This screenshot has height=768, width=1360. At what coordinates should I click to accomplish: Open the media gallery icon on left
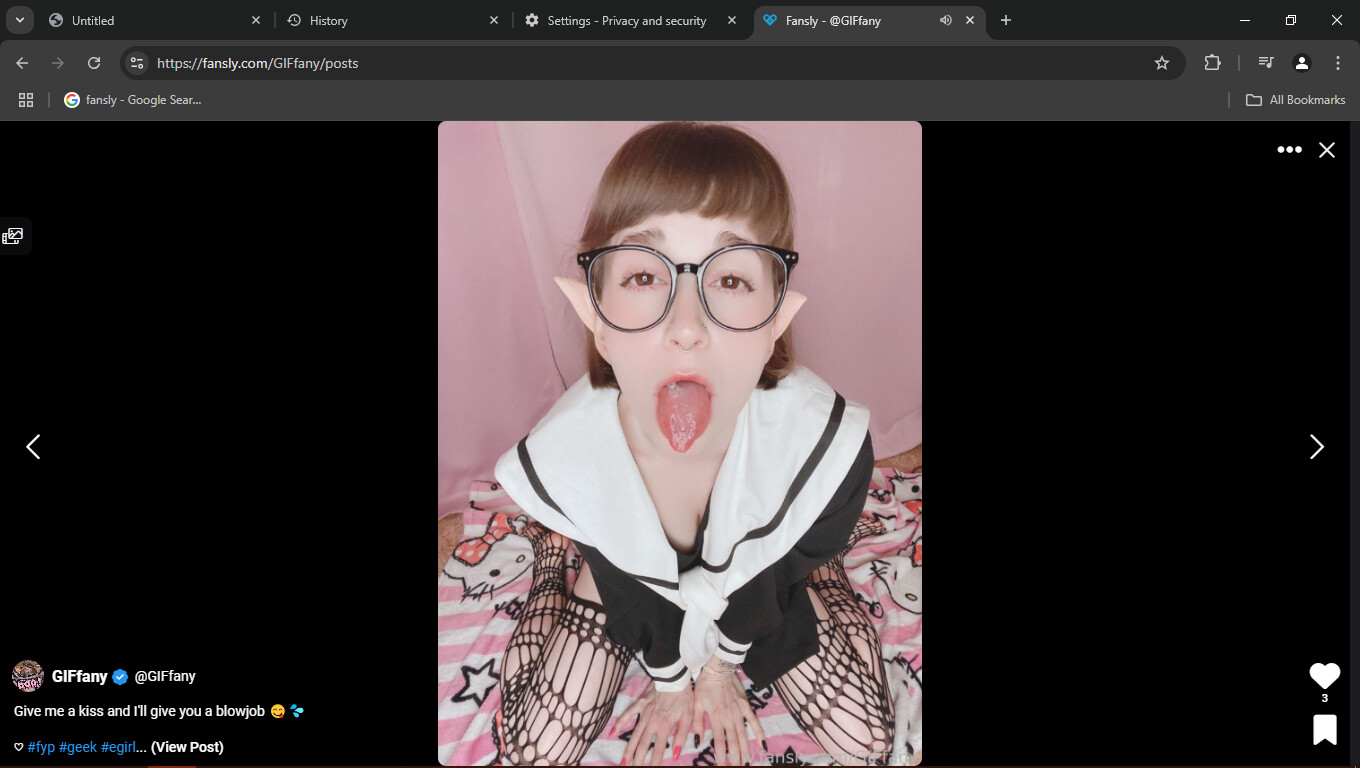[x=13, y=236]
